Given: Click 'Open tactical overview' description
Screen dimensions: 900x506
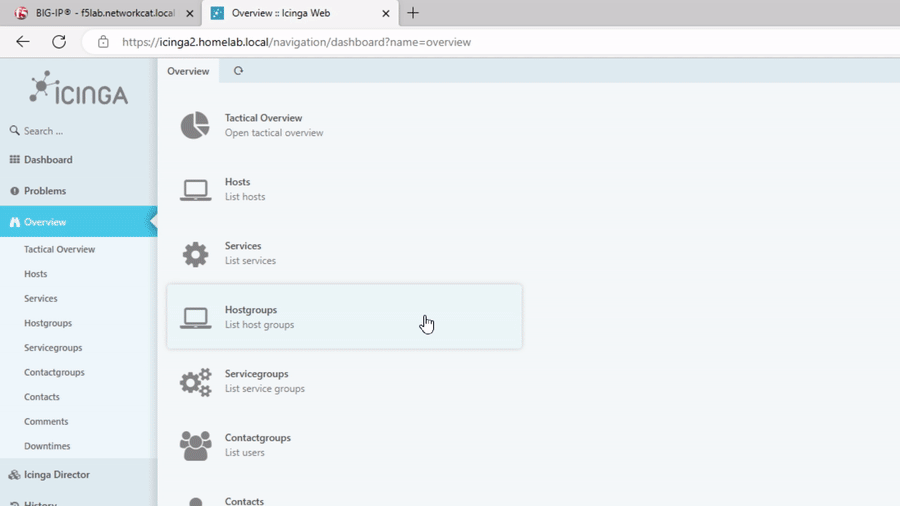Looking at the screenshot, I should 274,133.
